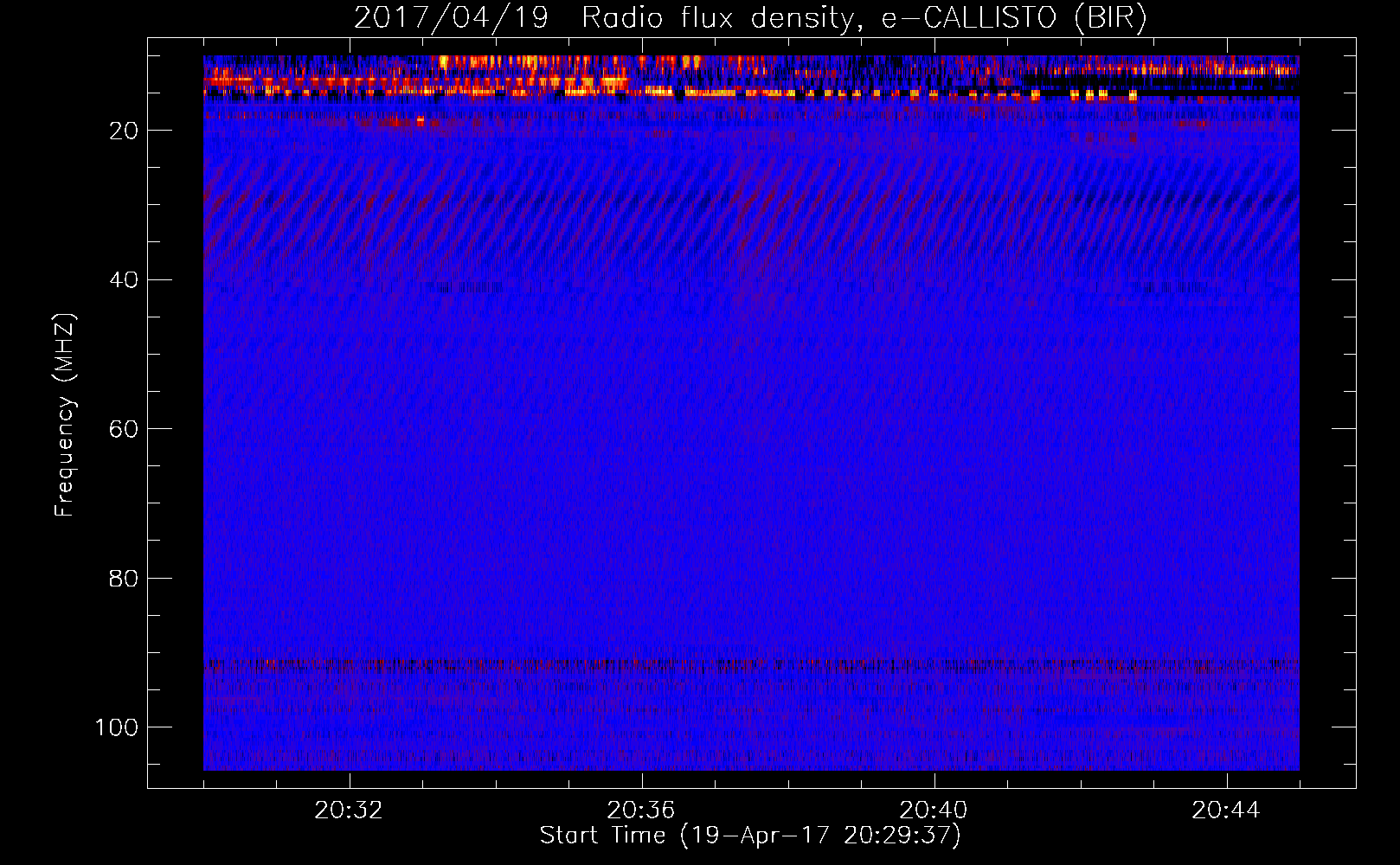Click the 20:44 time tick label
This screenshot has width=1400, height=865.
tap(1226, 811)
